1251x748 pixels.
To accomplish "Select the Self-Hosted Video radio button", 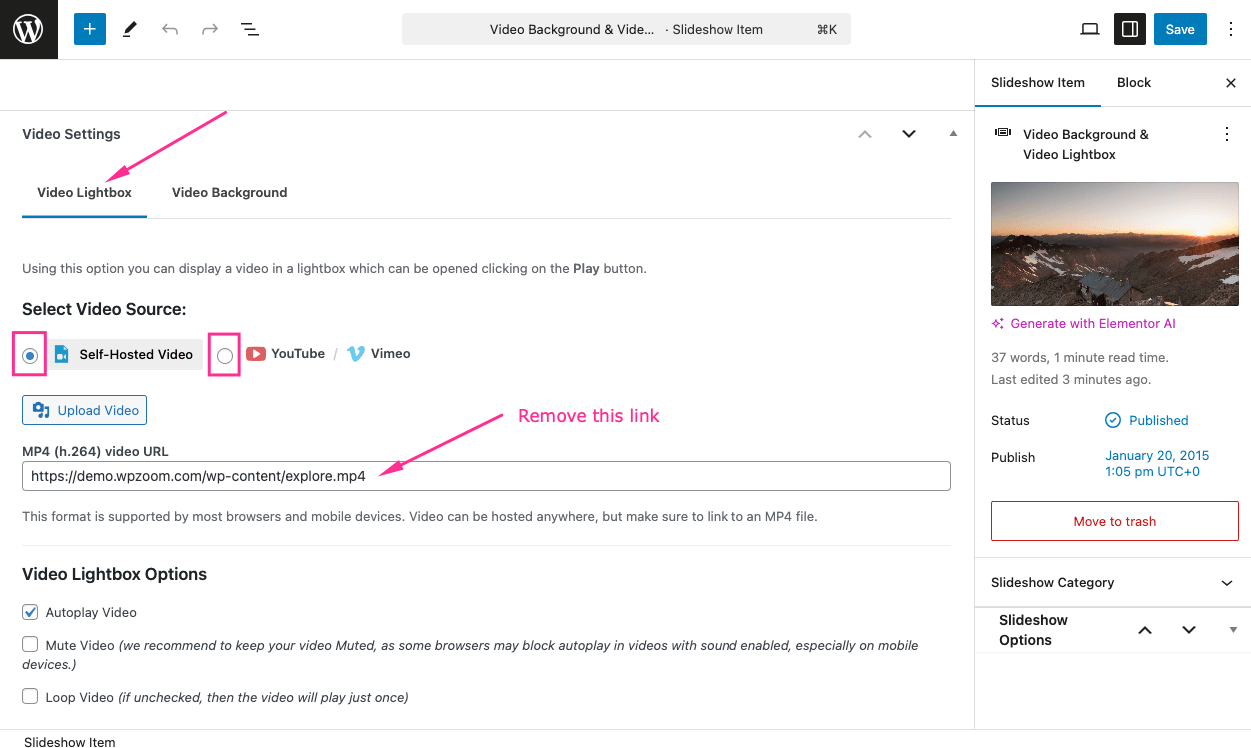I will [30, 355].
